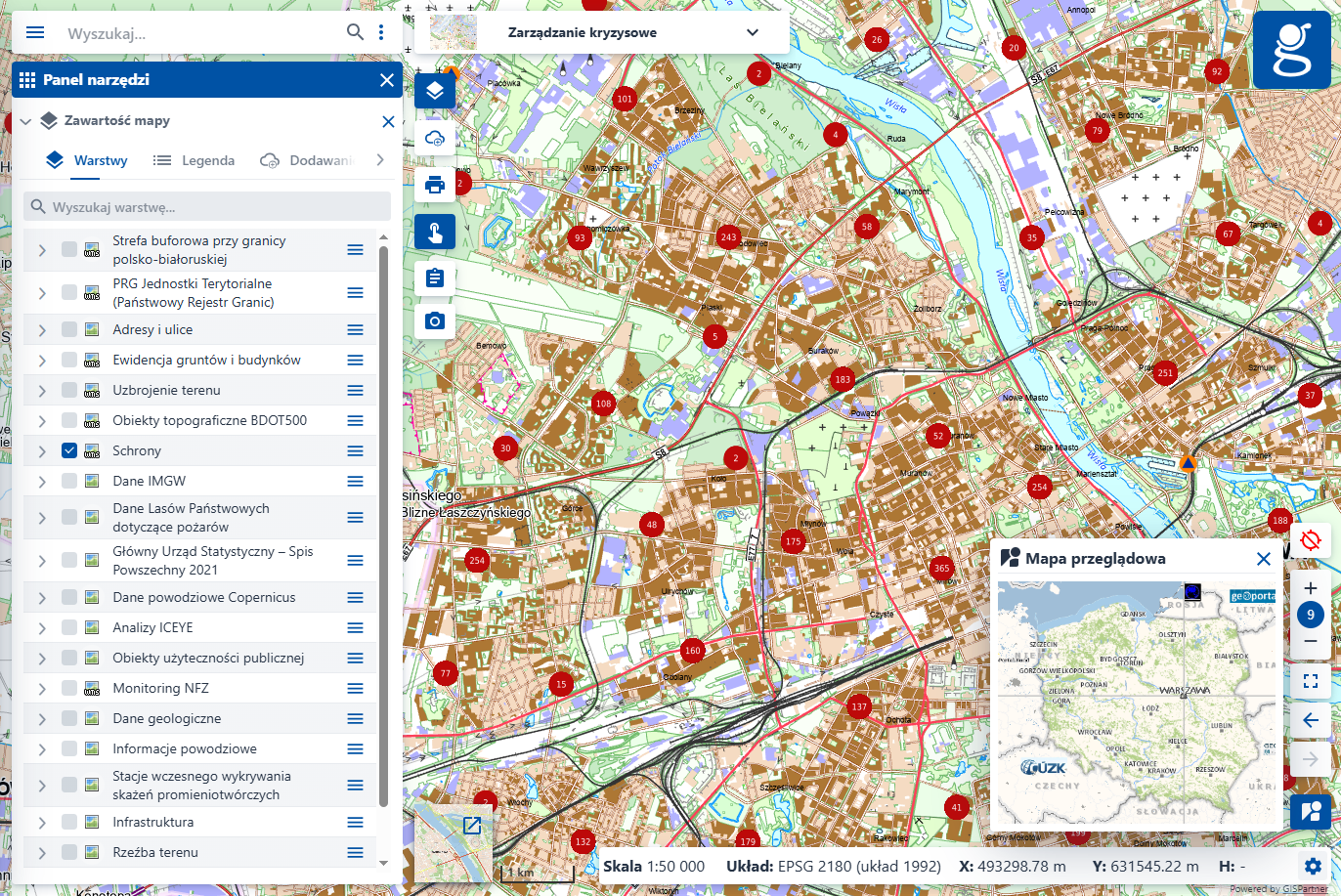
Task: Go back to previous map view
Action: pos(1311,720)
